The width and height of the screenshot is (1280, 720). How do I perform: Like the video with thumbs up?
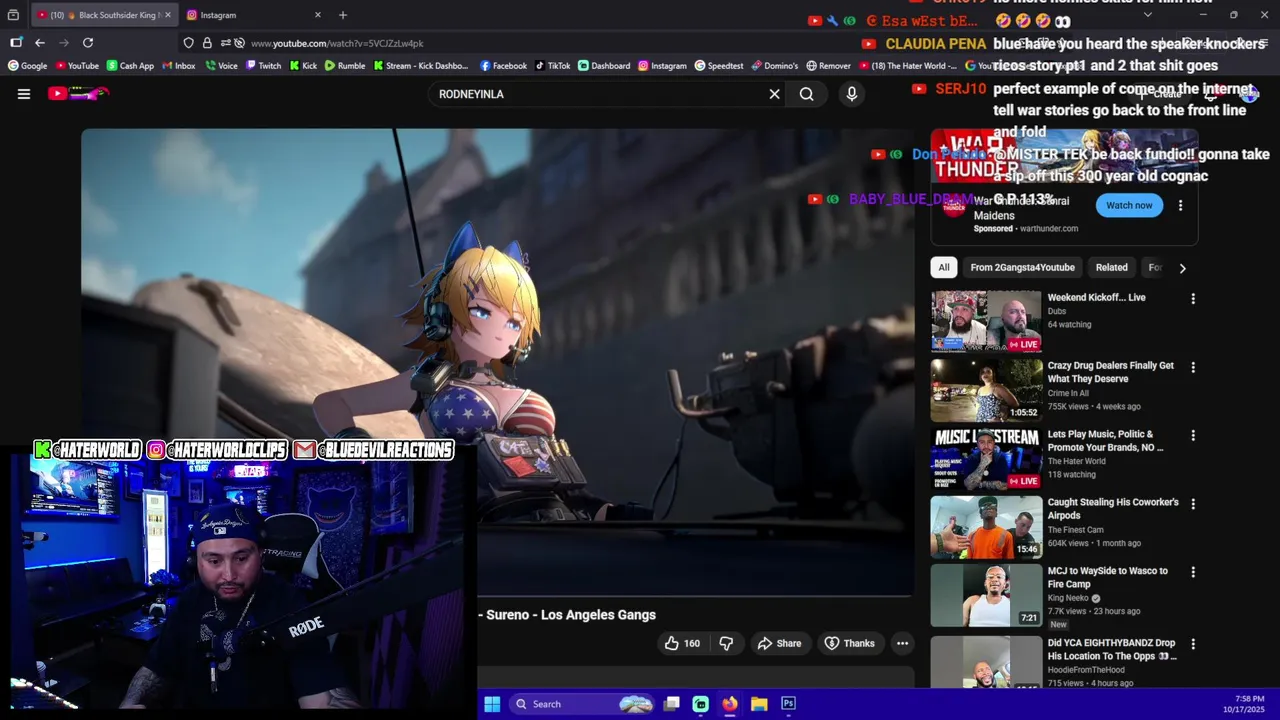point(683,643)
